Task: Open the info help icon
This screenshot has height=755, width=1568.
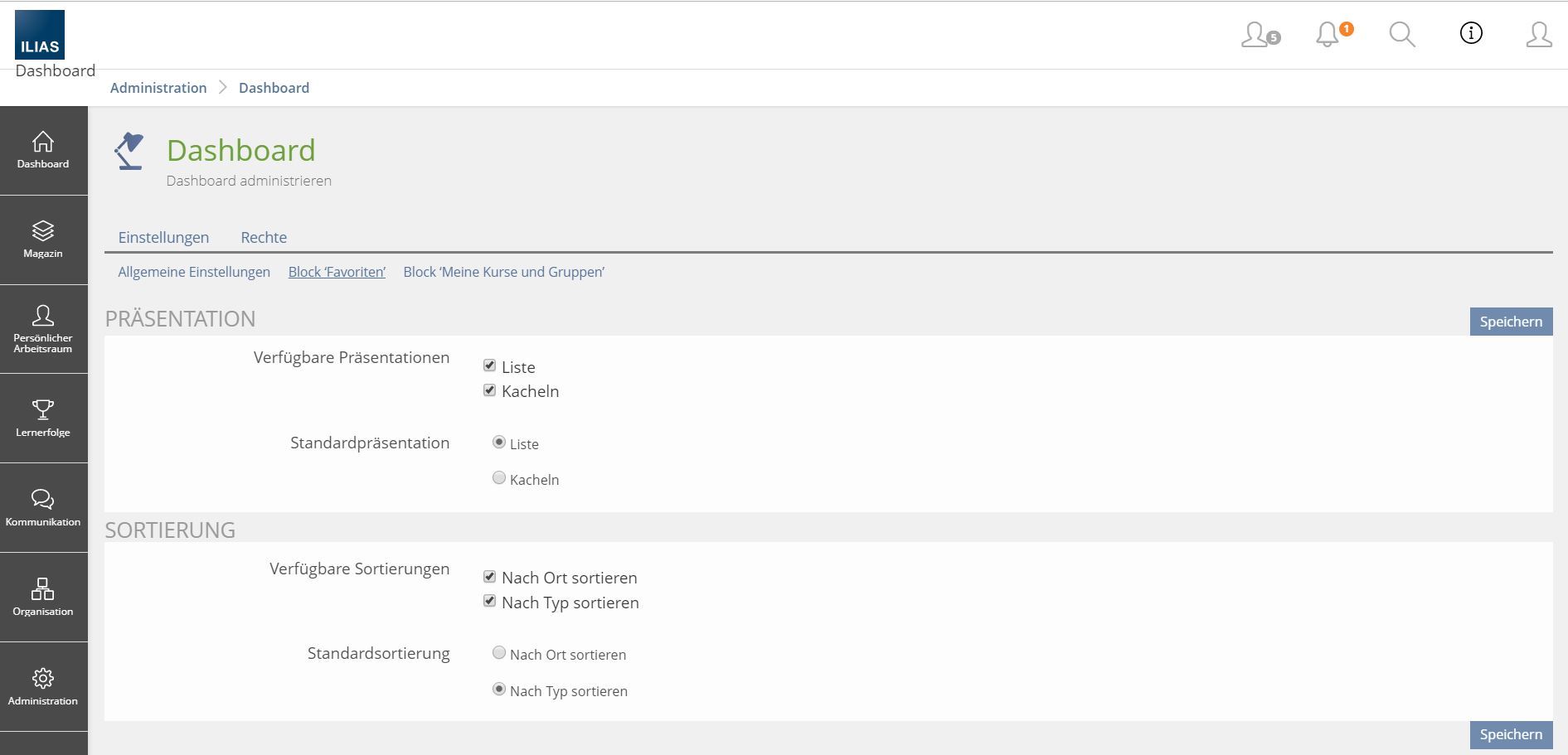Action: tap(1470, 33)
